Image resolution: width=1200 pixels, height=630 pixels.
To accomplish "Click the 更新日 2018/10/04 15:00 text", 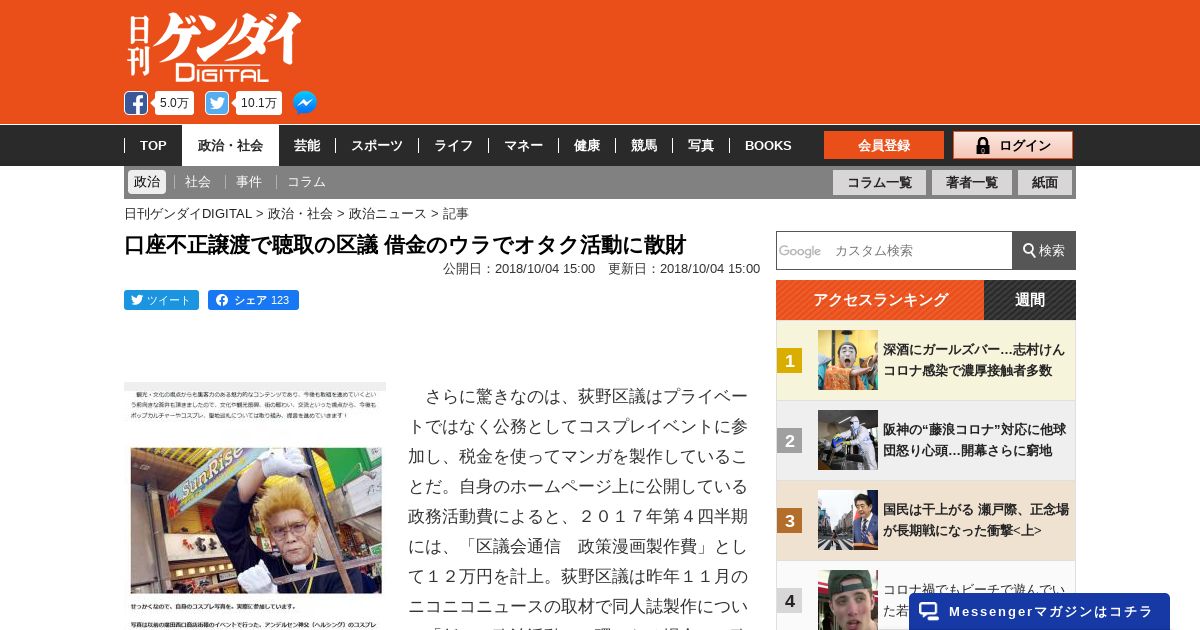I will [684, 268].
